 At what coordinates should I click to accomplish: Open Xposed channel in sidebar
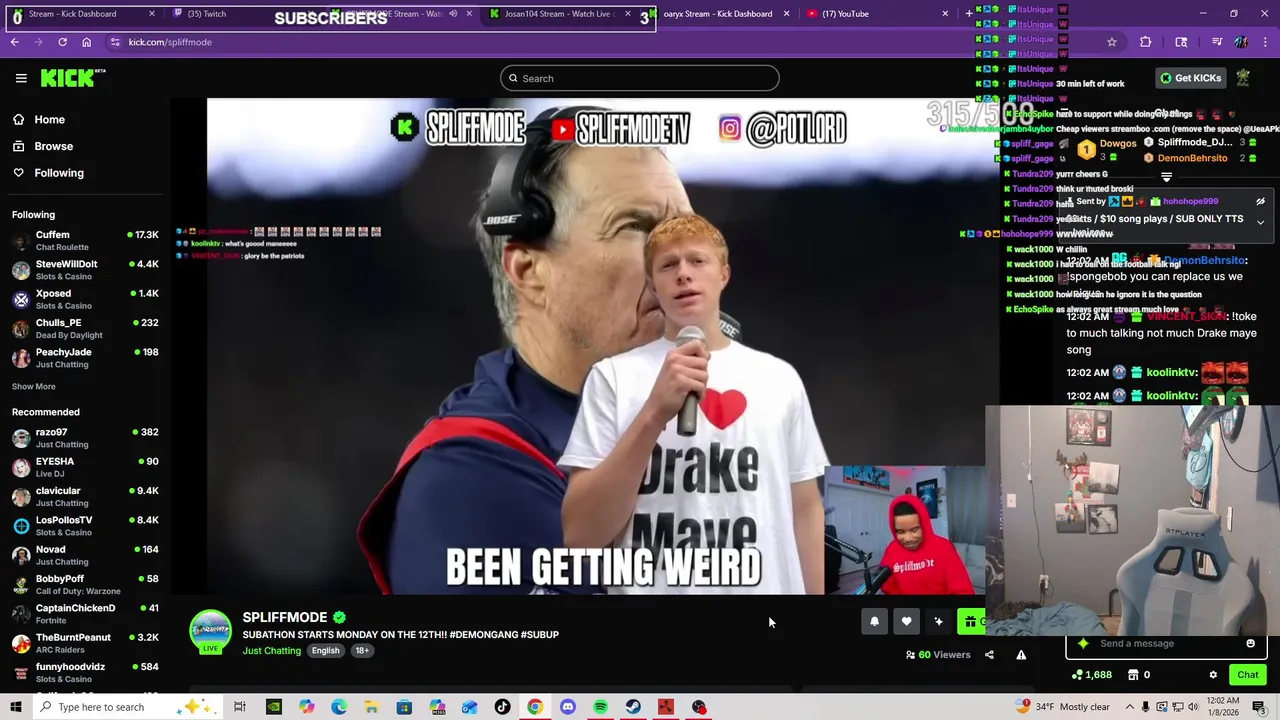[85, 299]
